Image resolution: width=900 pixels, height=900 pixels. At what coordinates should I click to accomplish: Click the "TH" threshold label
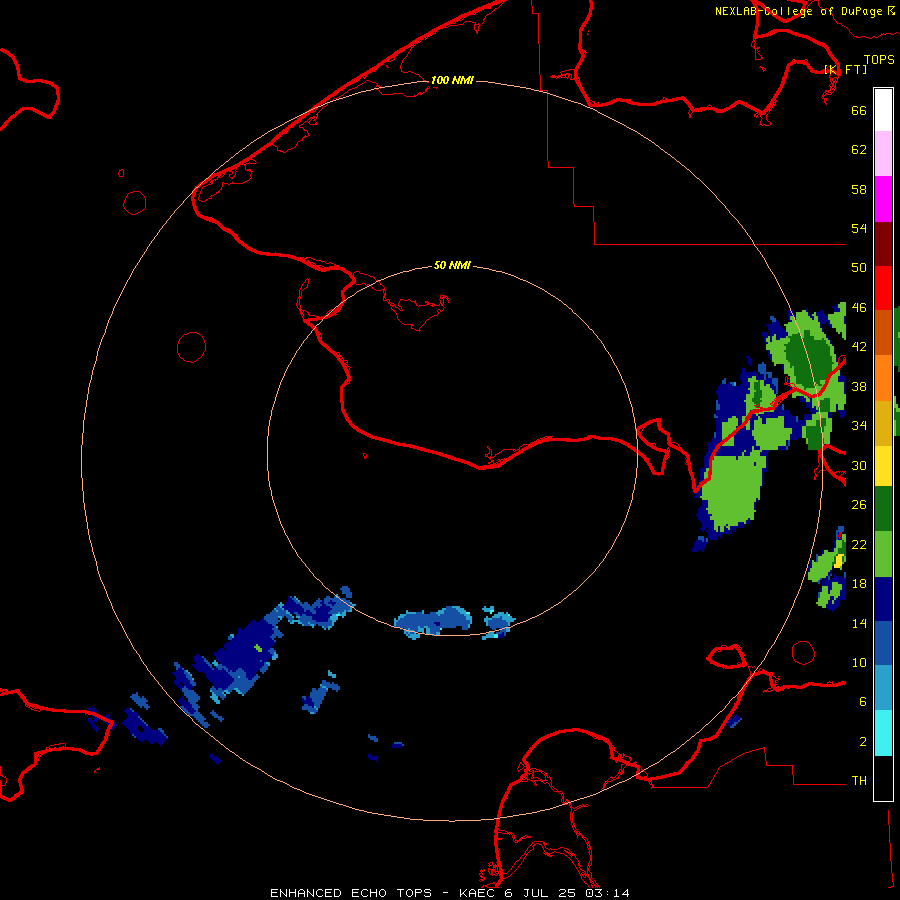(x=859, y=781)
